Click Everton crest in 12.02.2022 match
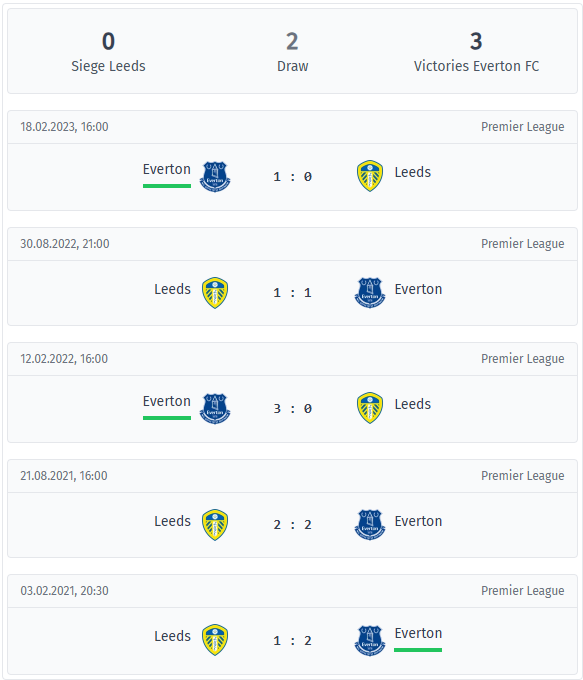The height and width of the screenshot is (680, 583). (x=215, y=409)
